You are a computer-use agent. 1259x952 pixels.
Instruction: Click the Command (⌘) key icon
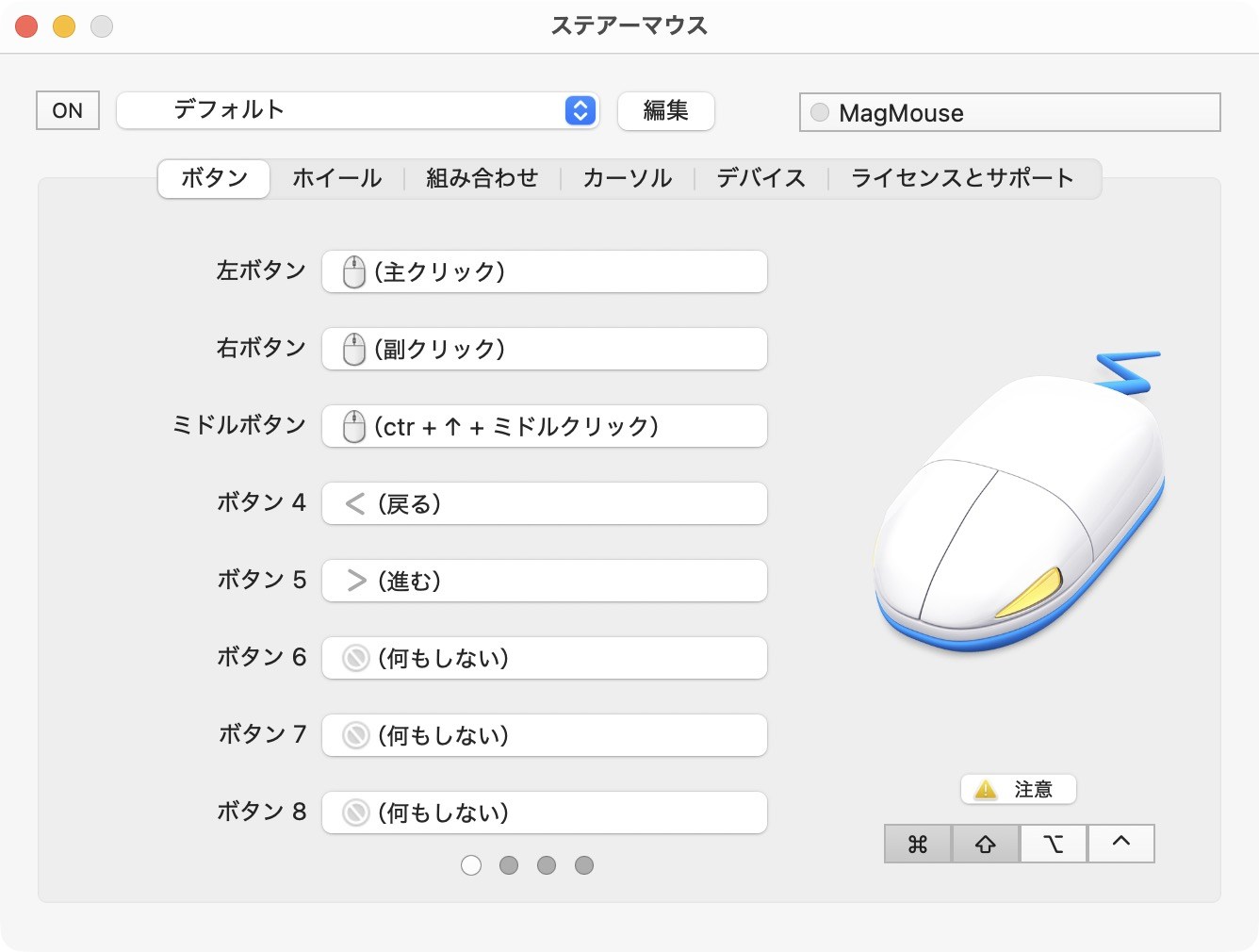(x=917, y=844)
